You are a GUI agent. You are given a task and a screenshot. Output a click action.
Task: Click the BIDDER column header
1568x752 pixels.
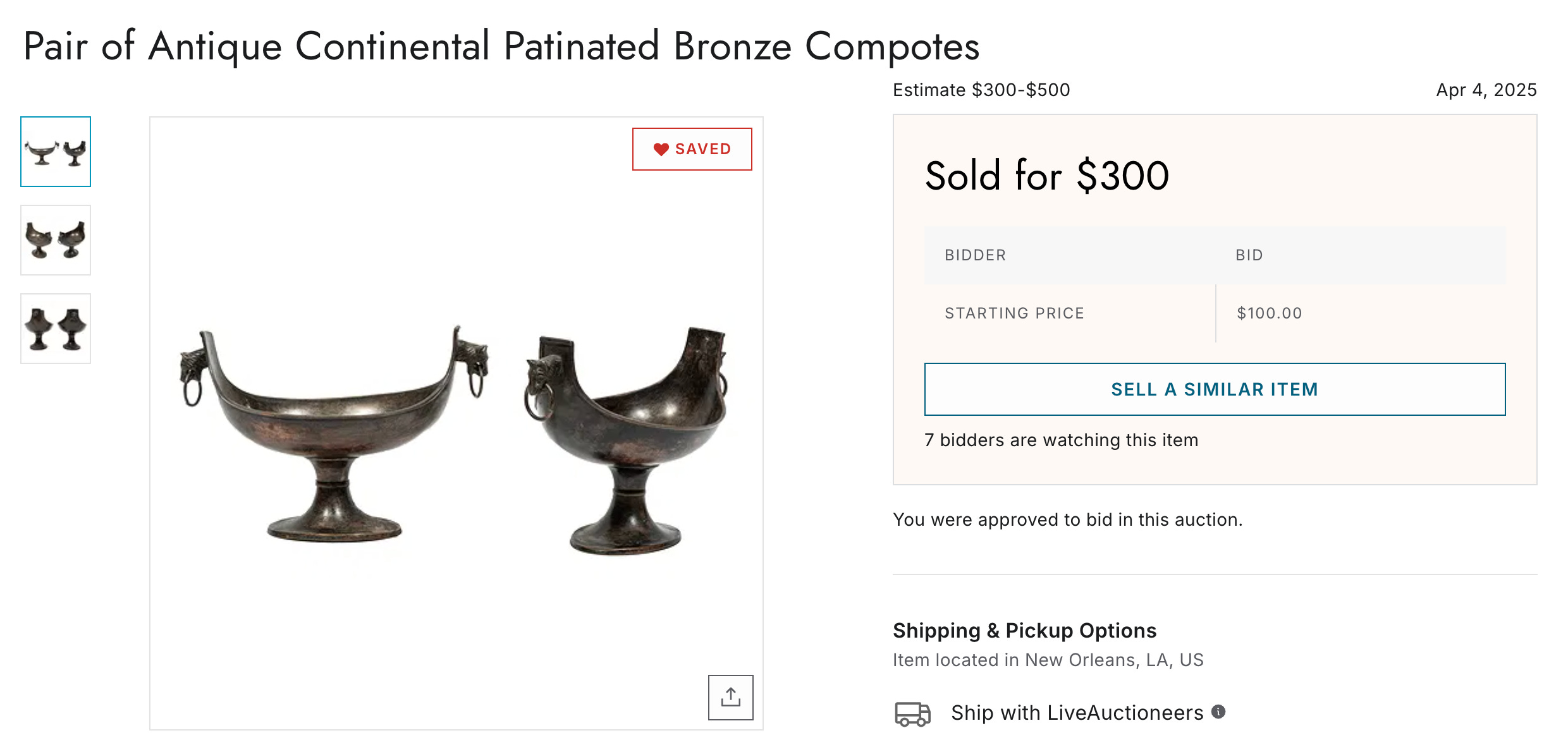coord(976,255)
